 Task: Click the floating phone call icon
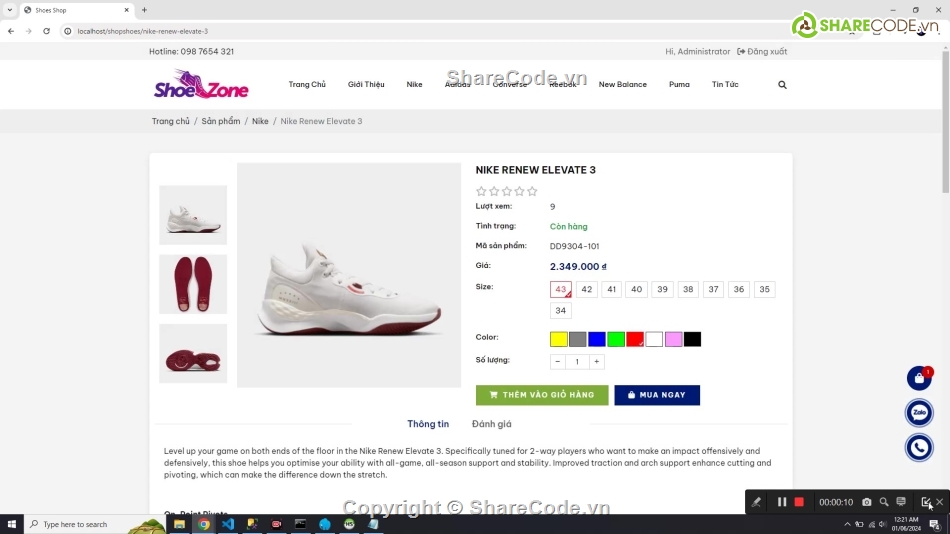tap(919, 447)
